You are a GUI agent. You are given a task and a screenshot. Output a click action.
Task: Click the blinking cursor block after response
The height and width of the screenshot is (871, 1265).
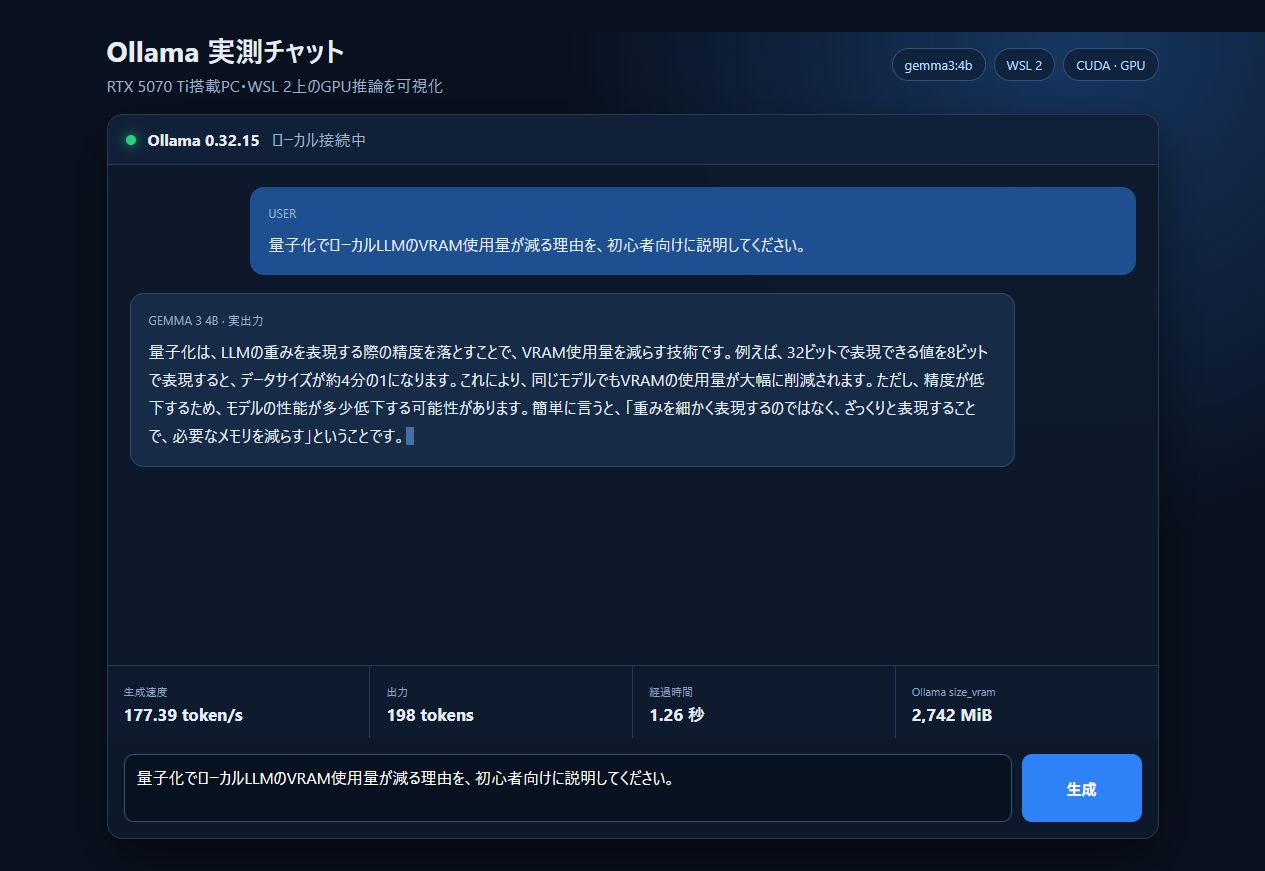click(x=410, y=436)
